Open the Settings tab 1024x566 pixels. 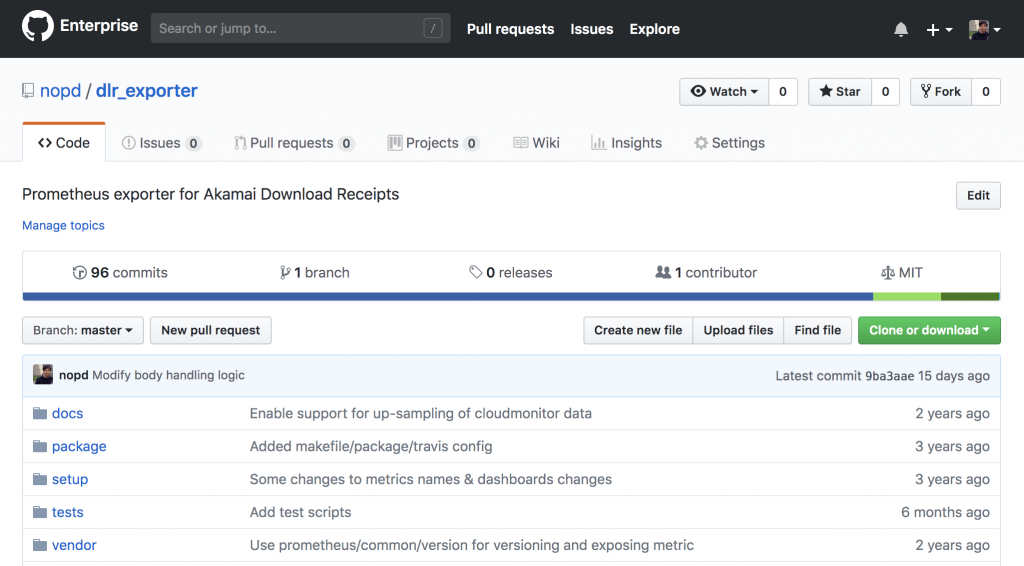pyautogui.click(x=729, y=143)
